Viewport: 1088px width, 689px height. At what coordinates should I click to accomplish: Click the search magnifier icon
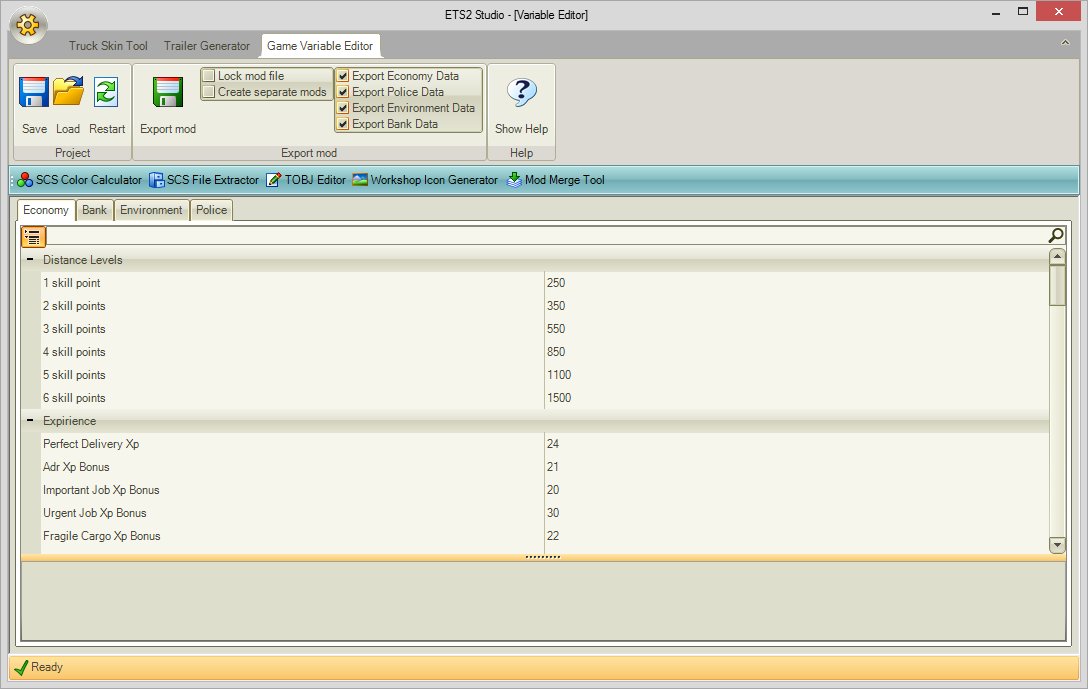pyautogui.click(x=1055, y=236)
